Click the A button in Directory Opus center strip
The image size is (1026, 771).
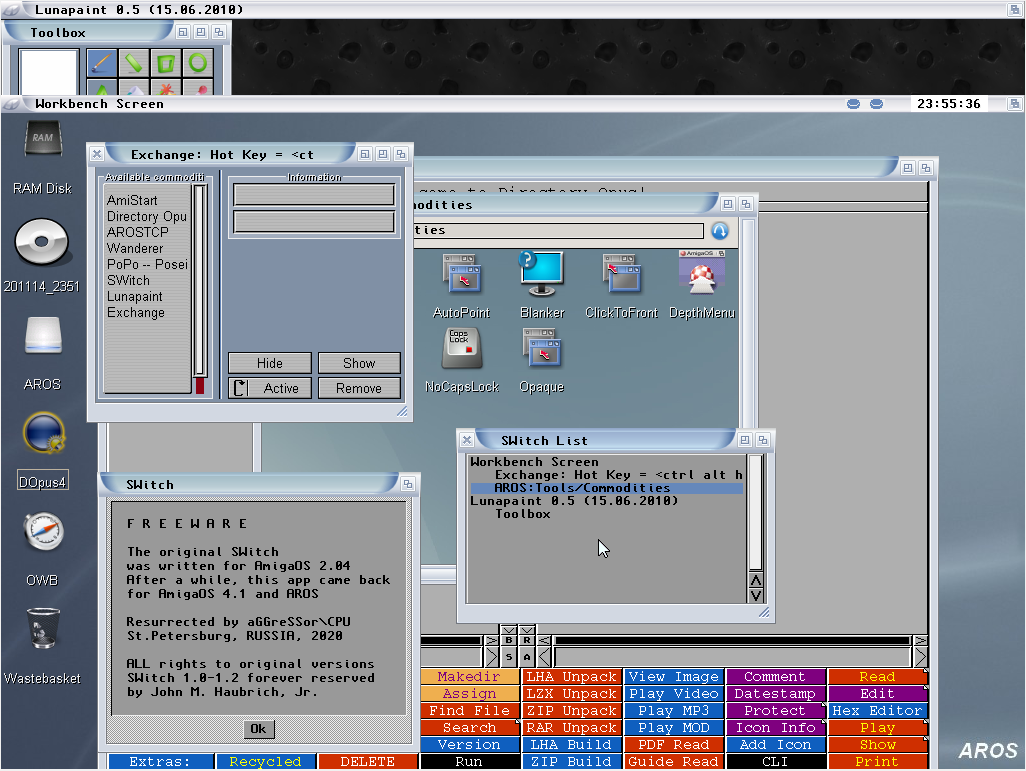tap(527, 657)
